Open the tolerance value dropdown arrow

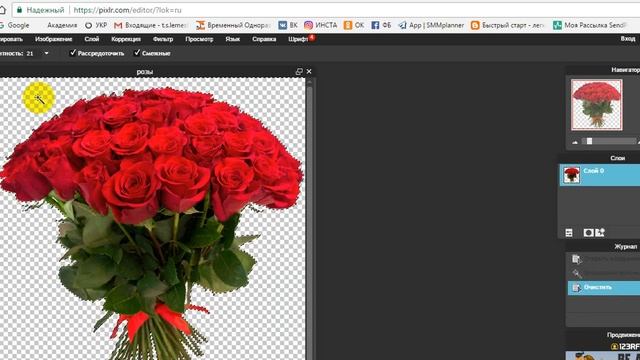click(x=47, y=53)
